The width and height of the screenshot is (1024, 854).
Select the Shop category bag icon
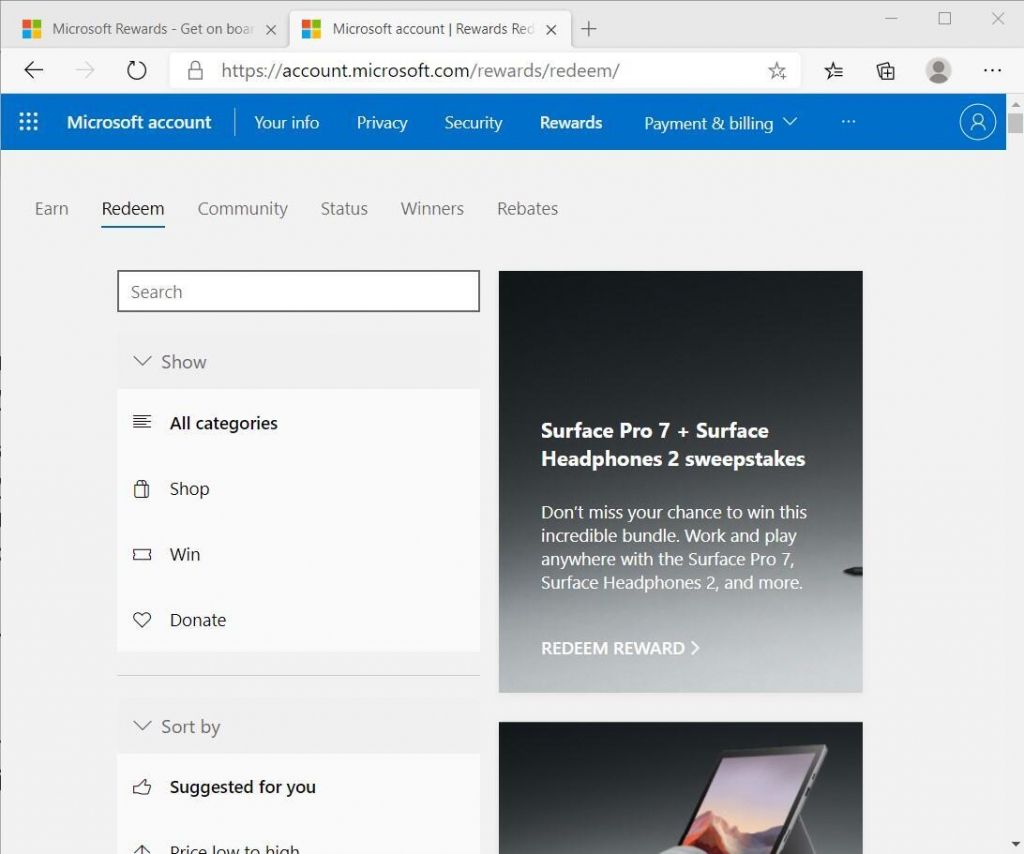(142, 488)
